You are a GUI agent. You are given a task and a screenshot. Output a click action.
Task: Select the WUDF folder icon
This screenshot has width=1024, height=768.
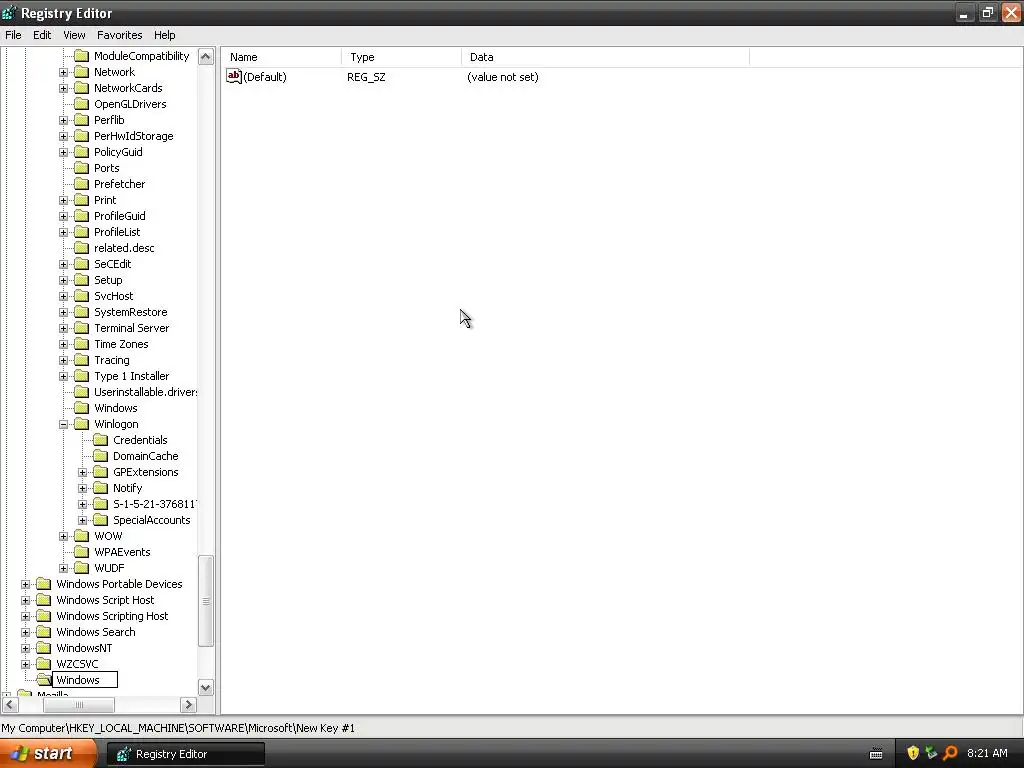tap(82, 568)
